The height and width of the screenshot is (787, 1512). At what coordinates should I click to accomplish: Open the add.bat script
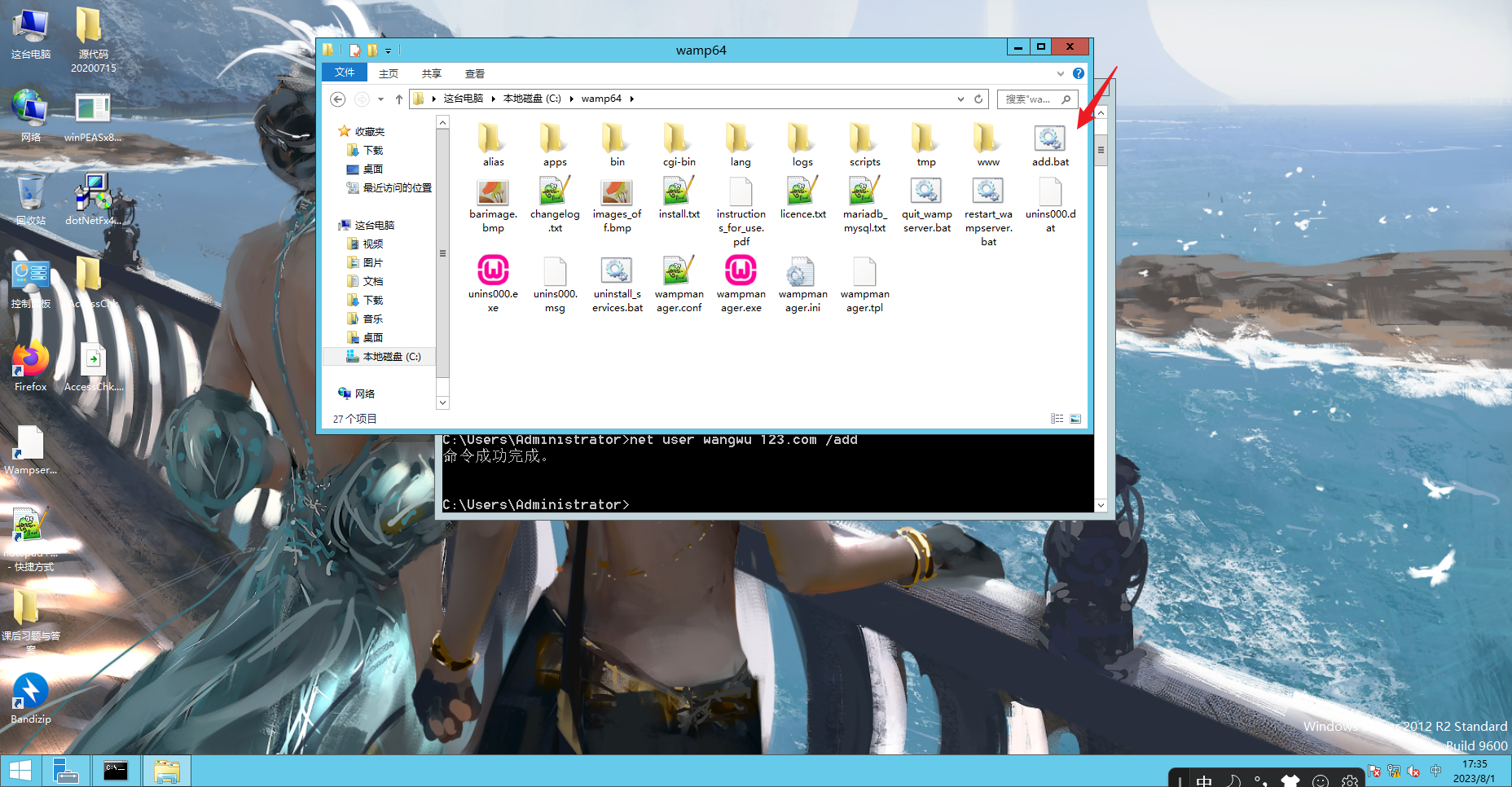click(x=1049, y=140)
